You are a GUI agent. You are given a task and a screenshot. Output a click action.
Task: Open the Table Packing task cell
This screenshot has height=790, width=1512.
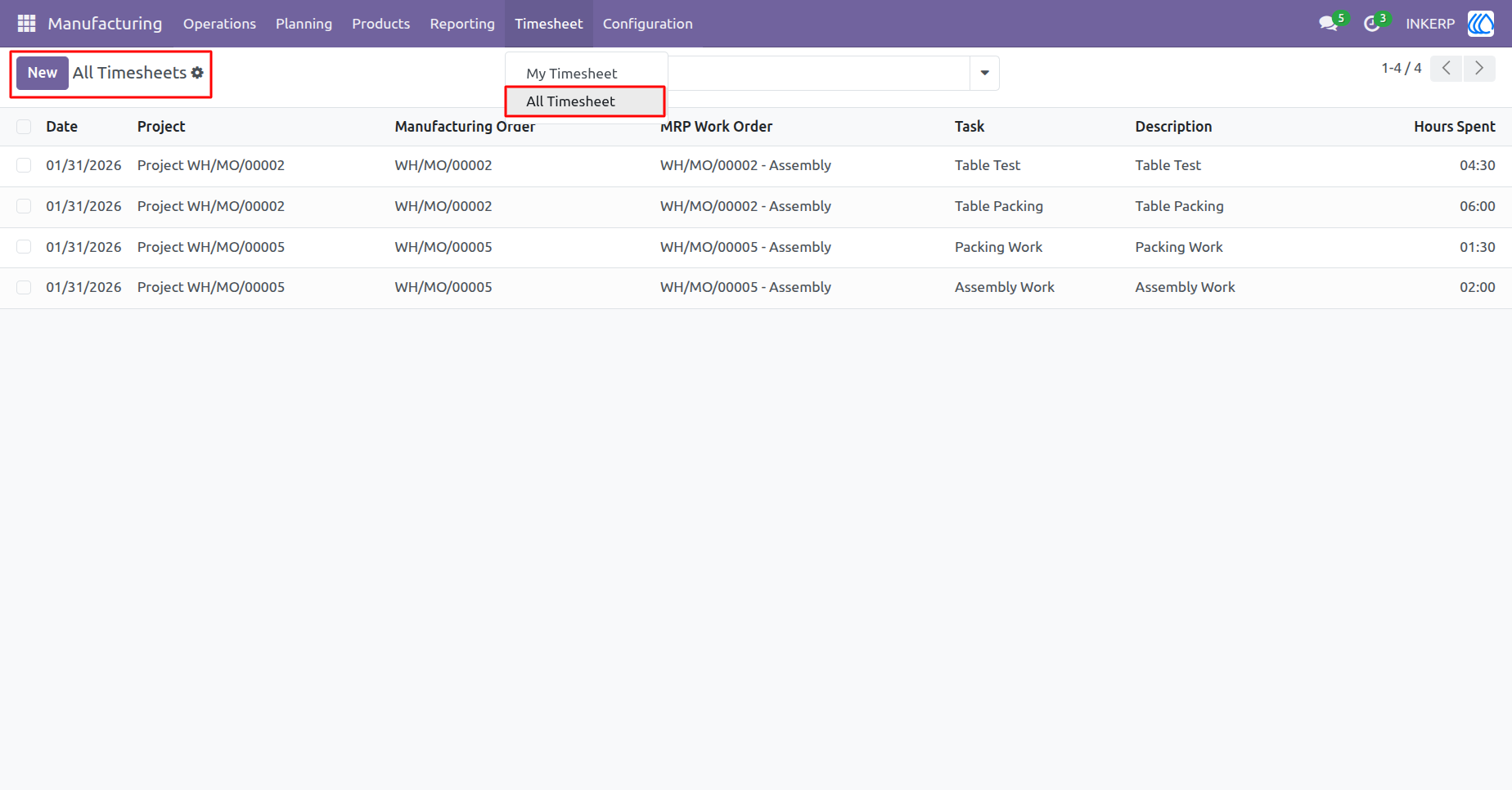[999, 206]
